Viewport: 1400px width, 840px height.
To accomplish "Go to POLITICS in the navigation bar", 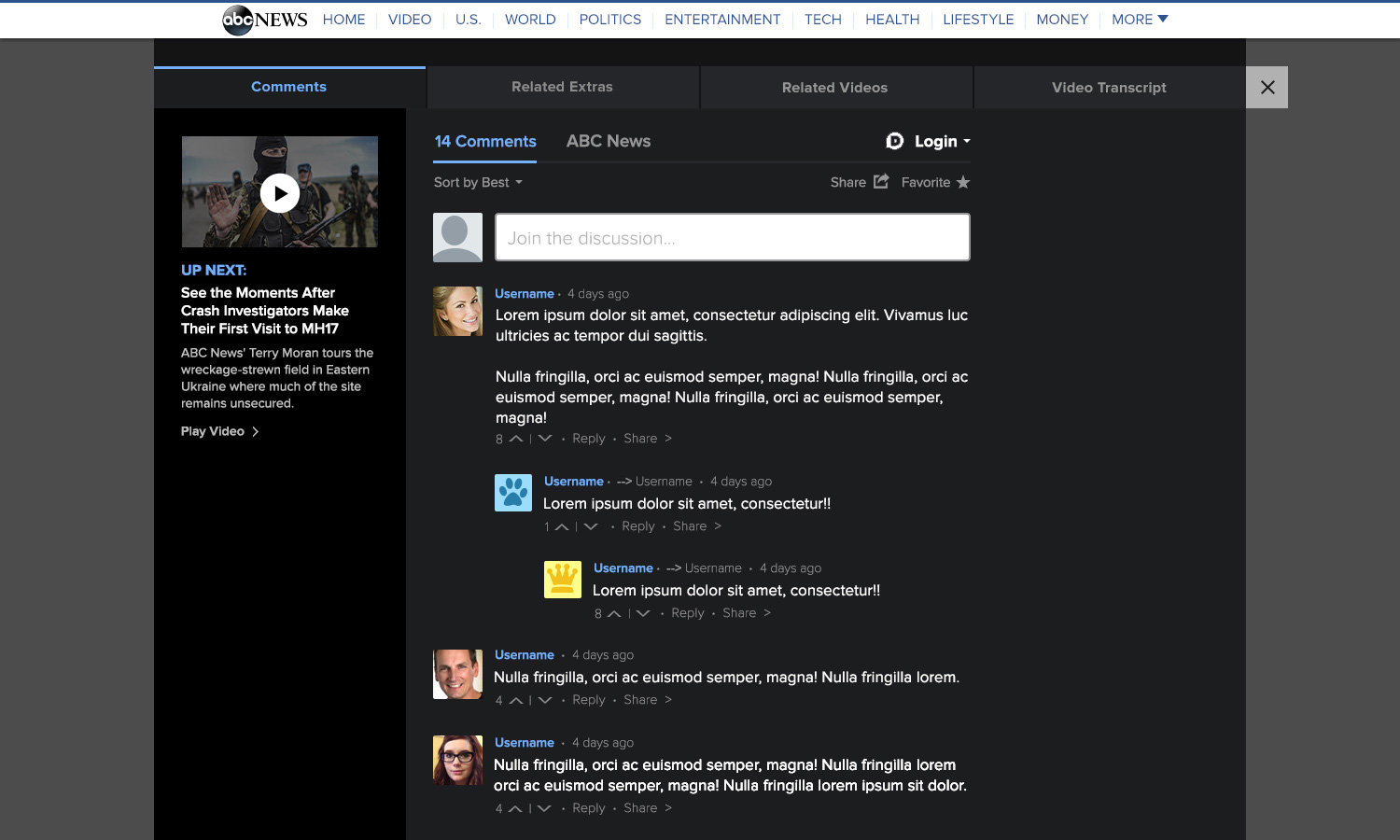I will pyautogui.click(x=610, y=20).
